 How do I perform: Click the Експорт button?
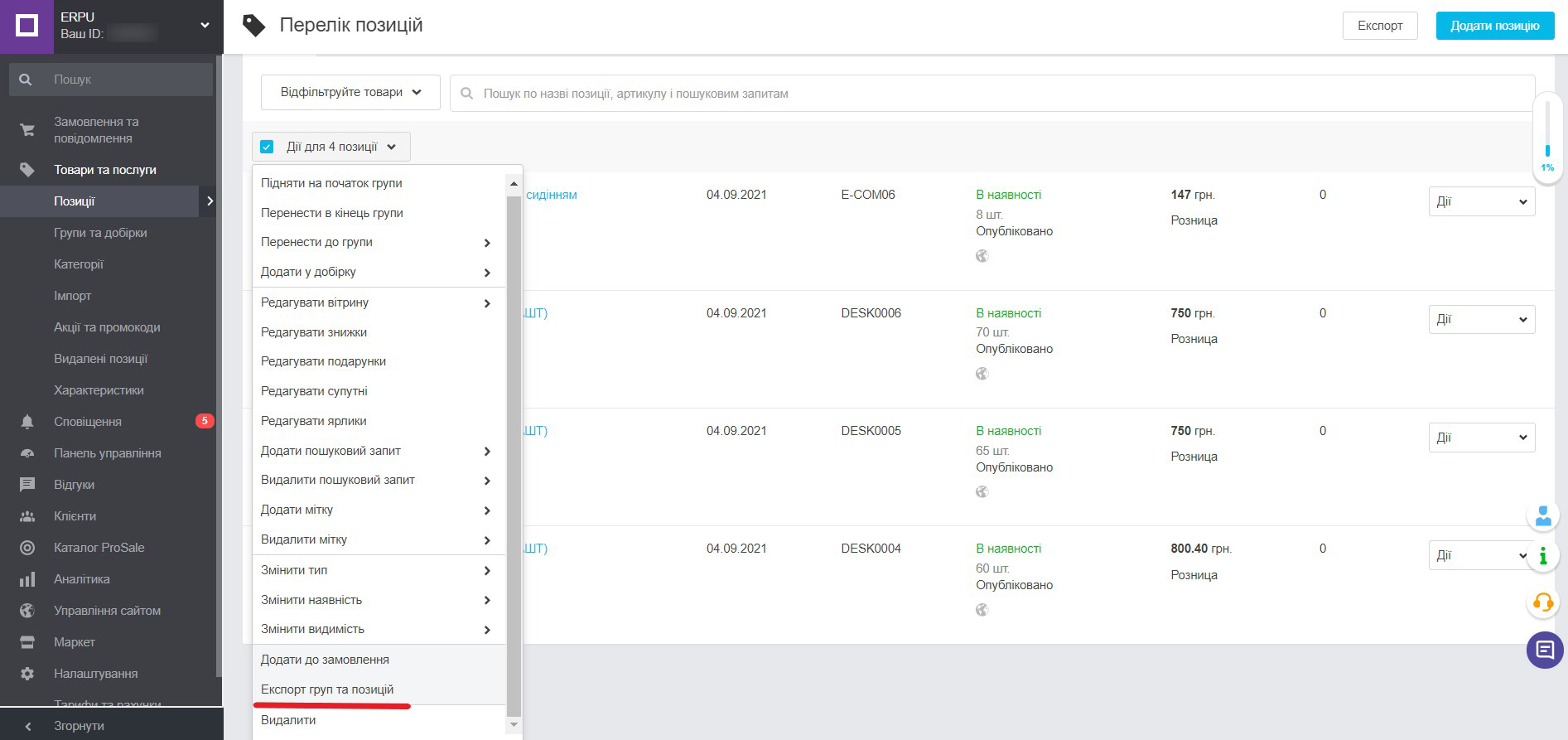pos(1380,26)
